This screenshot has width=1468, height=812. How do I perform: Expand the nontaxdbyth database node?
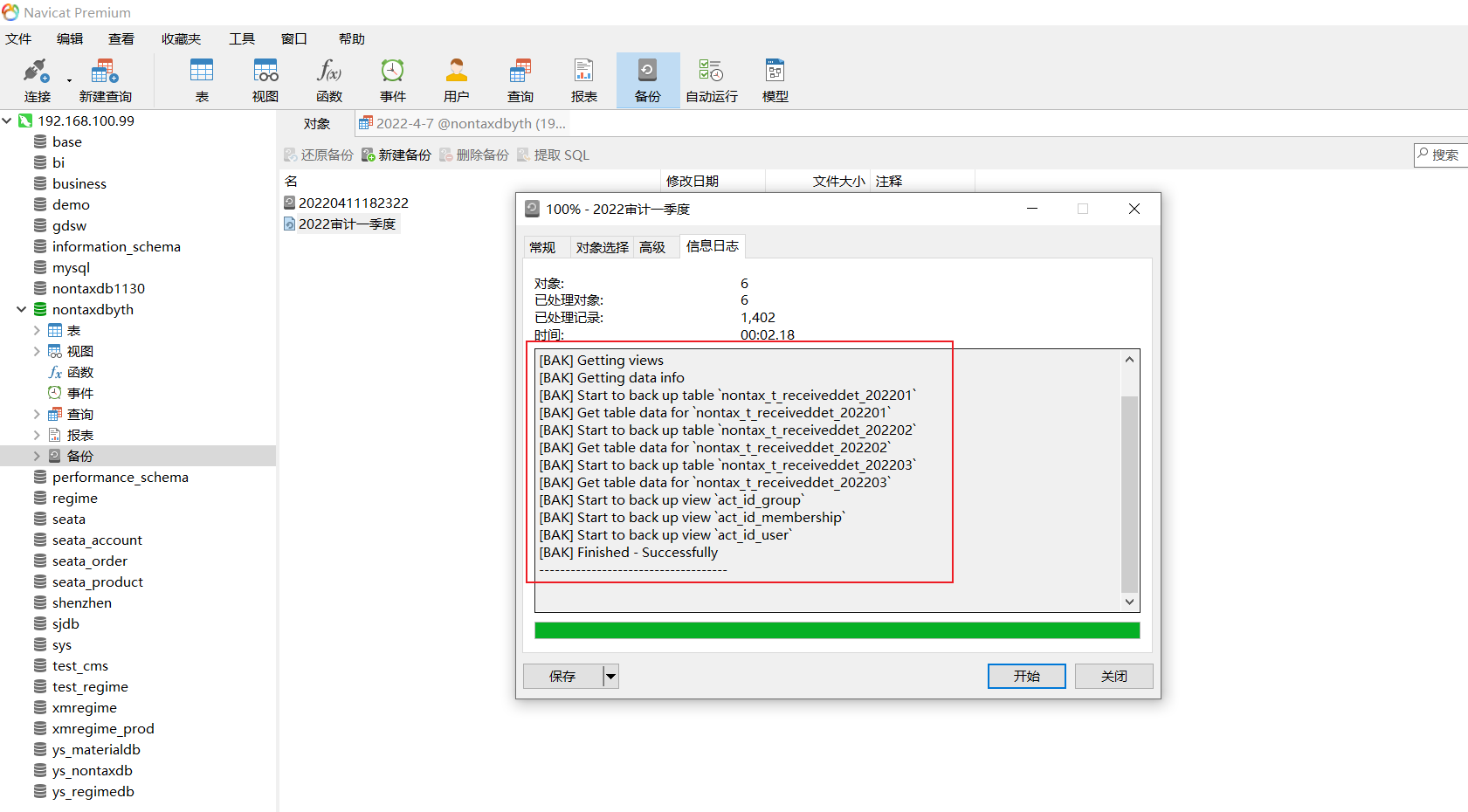(21, 309)
